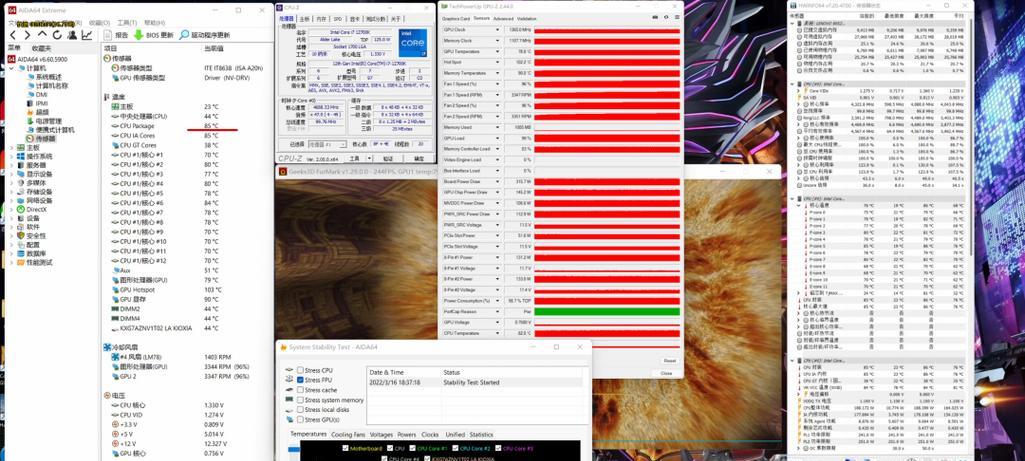This screenshot has height=461, width=1025.
Task: Collapse 计算机 node in AIDA64 tree
Action: click(x=11, y=68)
